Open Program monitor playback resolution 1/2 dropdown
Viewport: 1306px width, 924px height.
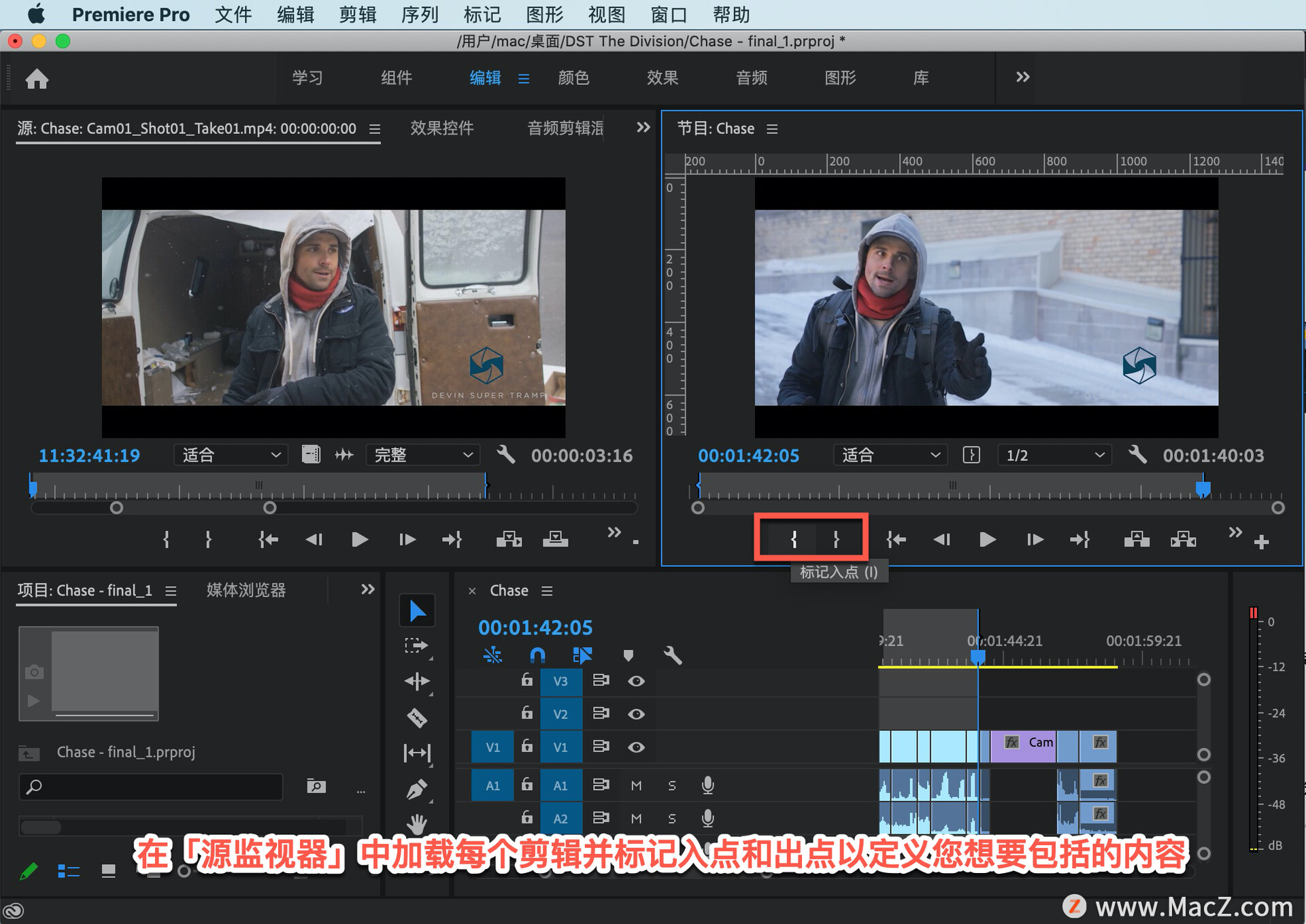(x=1054, y=455)
